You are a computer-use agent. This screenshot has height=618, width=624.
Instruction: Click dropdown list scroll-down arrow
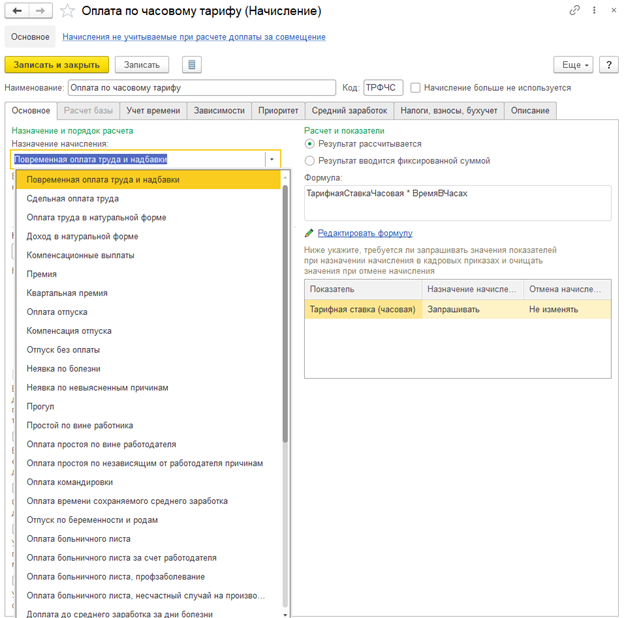click(x=285, y=614)
